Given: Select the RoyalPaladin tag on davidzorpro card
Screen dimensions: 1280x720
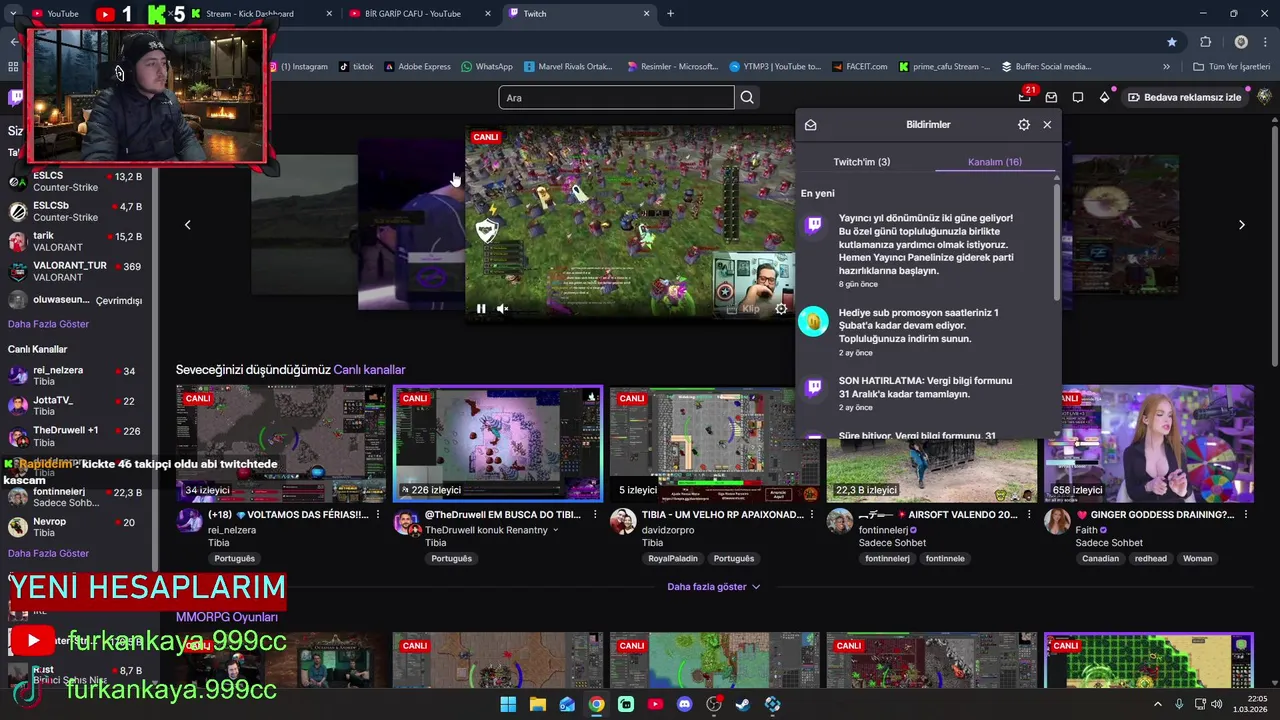Looking at the screenshot, I should tap(674, 559).
